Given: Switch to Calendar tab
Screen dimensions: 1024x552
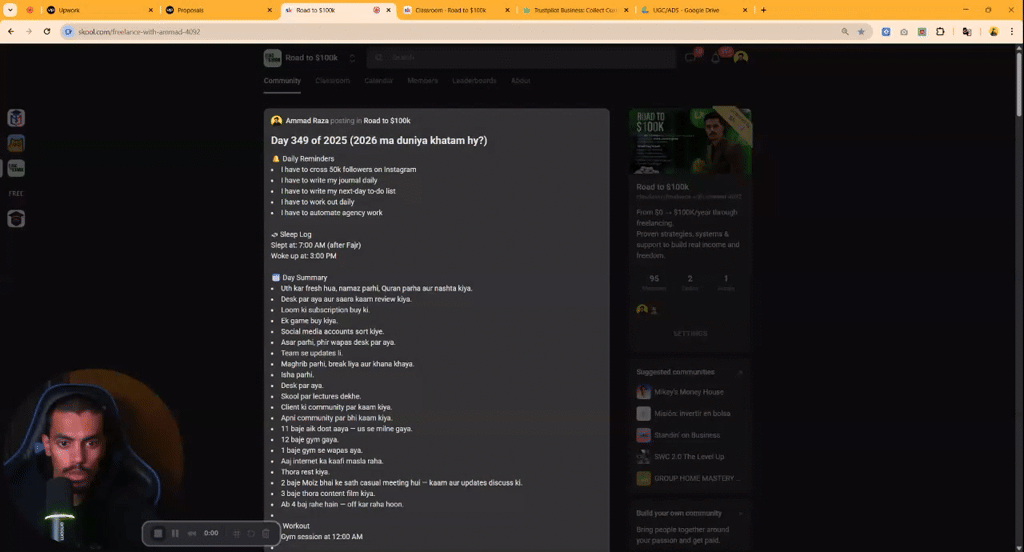Looking at the screenshot, I should pos(378,81).
